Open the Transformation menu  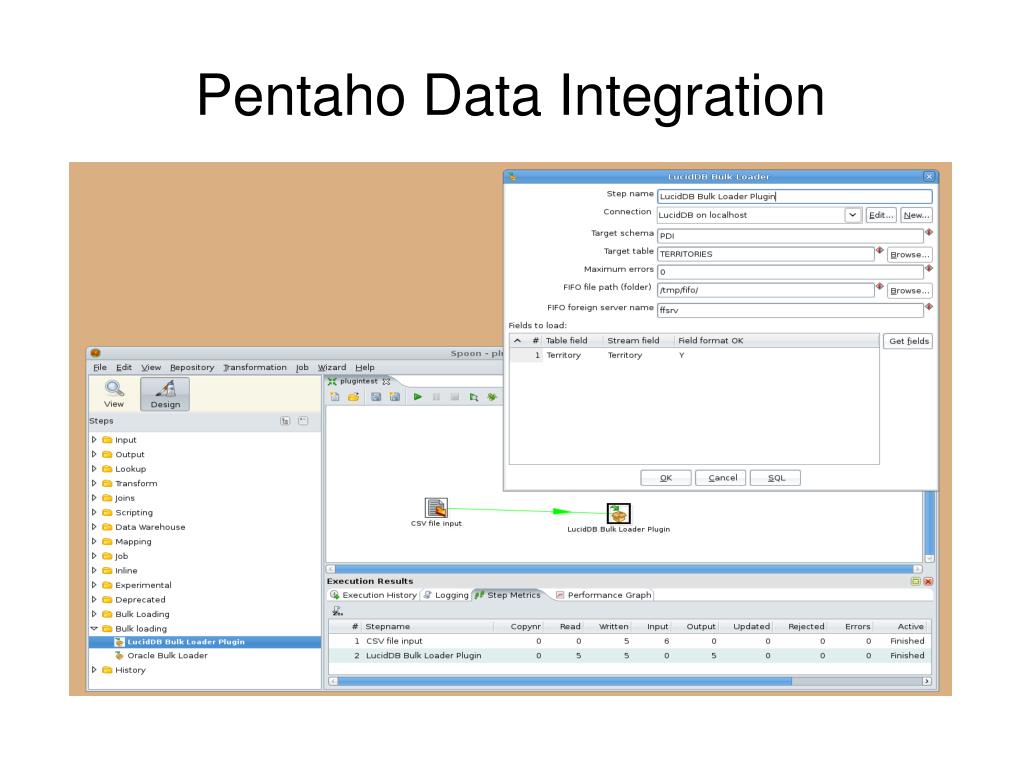255,367
